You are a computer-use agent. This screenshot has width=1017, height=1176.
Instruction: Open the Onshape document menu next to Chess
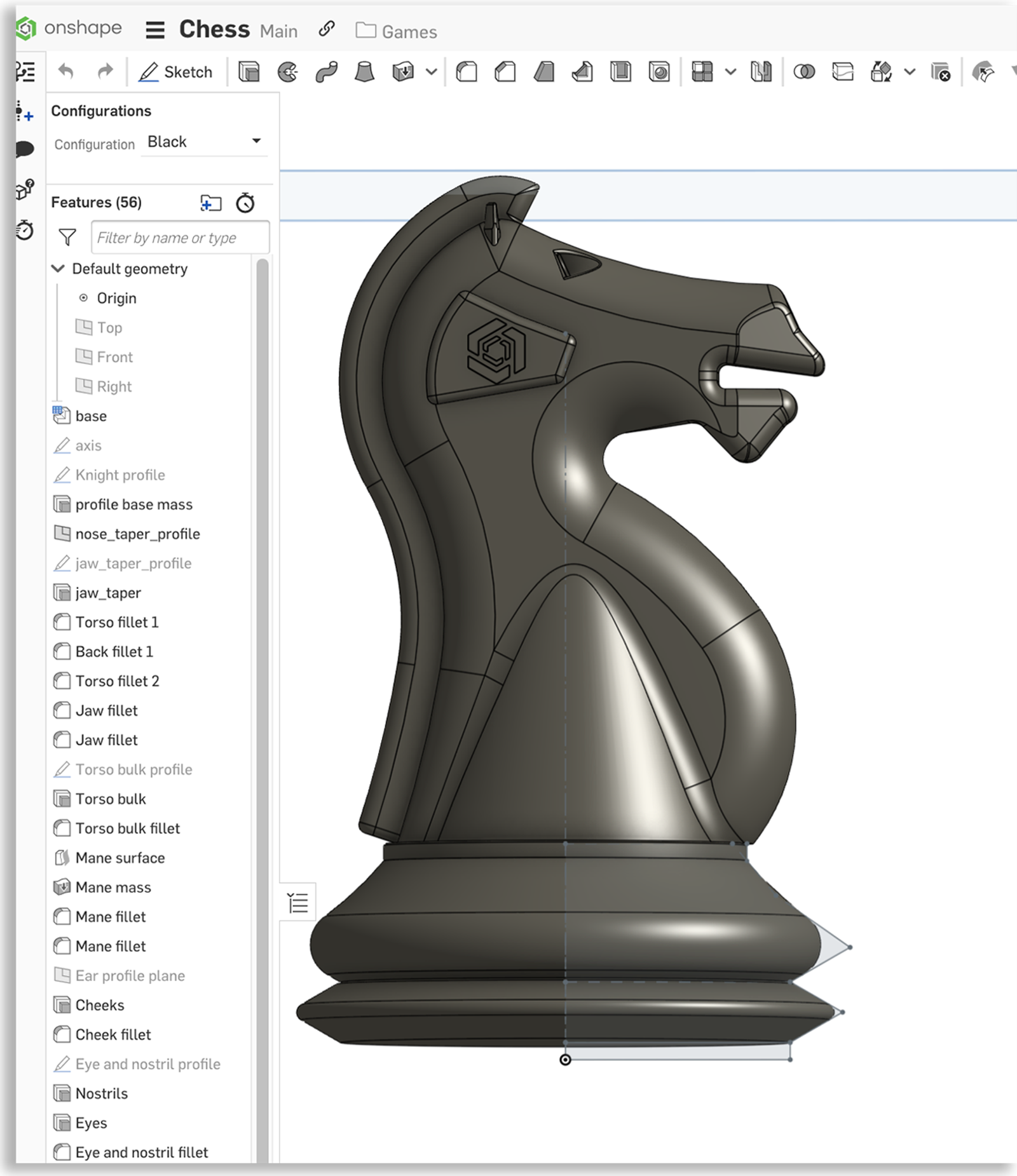154,30
